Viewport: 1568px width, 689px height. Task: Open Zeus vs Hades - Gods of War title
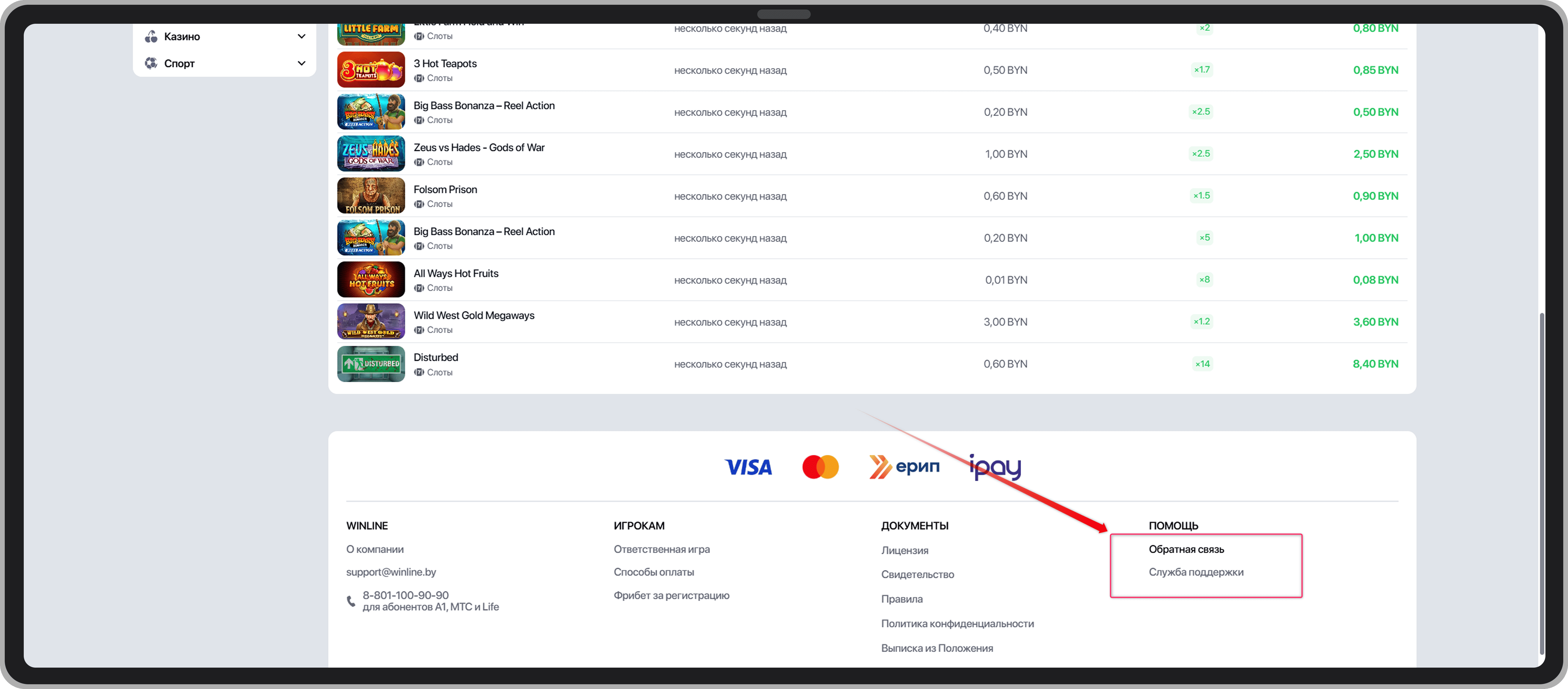pos(478,147)
